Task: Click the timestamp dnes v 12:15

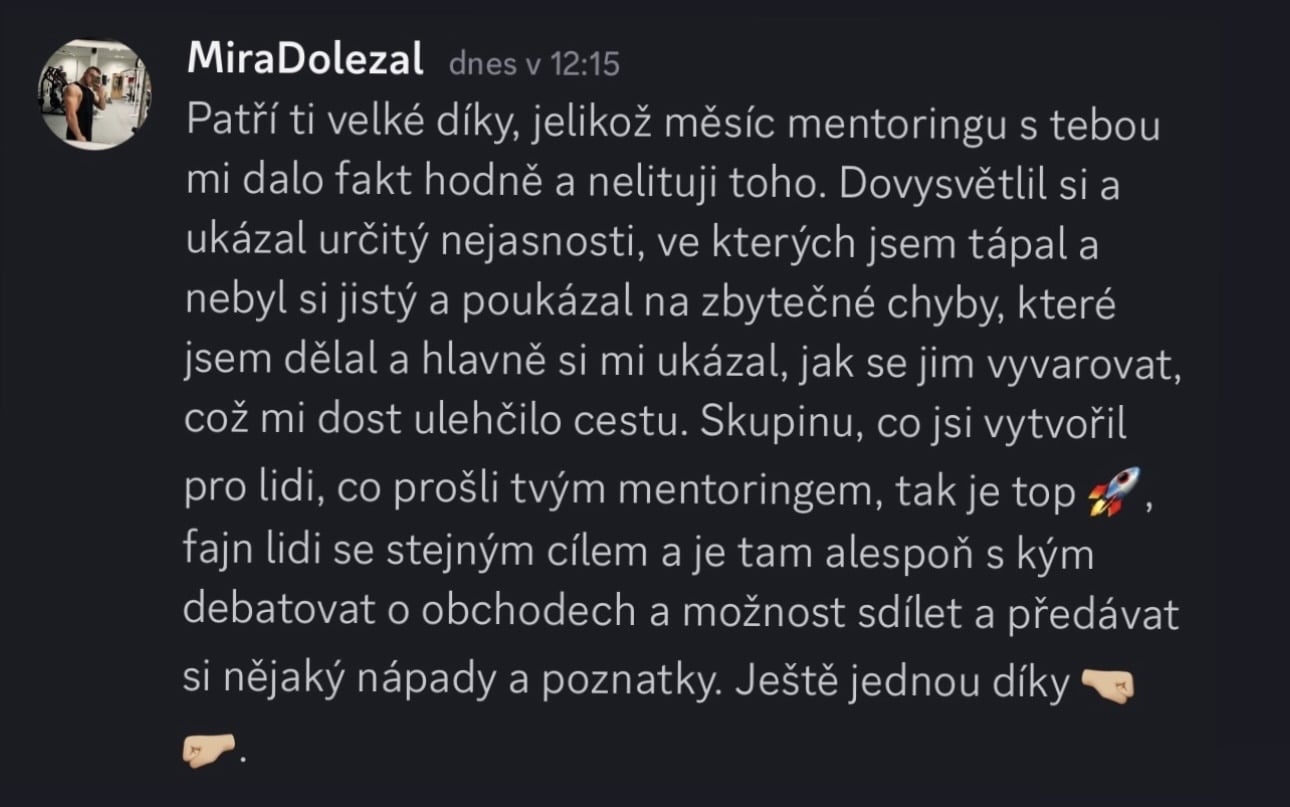Action: [534, 64]
